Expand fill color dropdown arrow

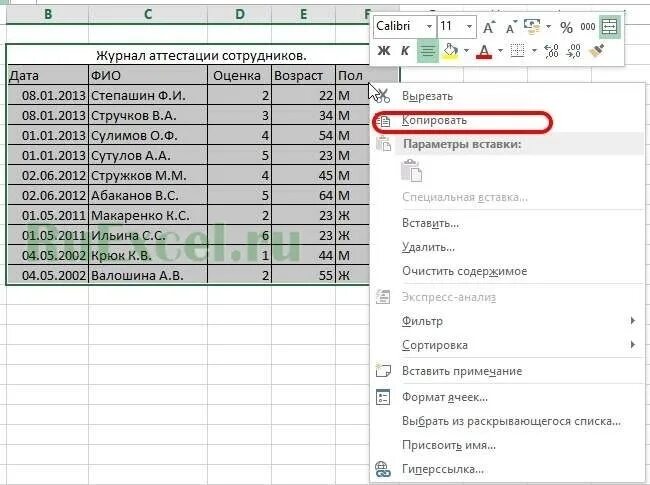[x=466, y=51]
